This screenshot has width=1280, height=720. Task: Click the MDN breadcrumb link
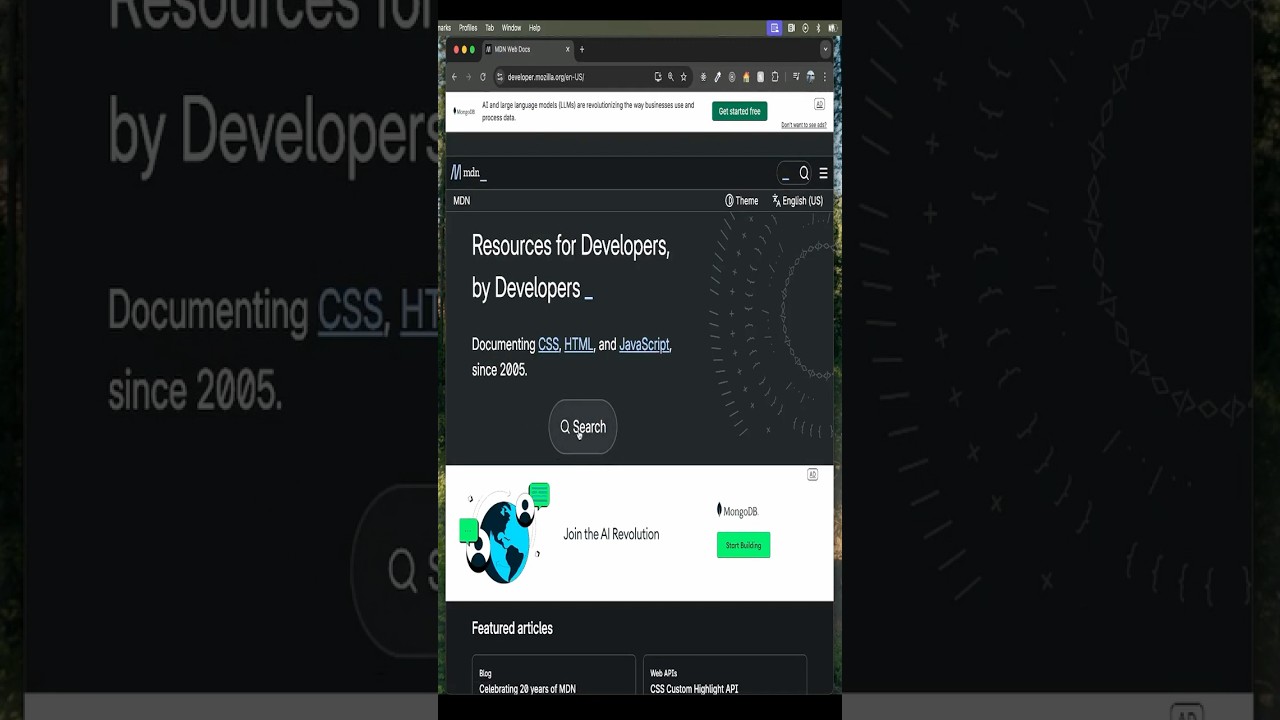(x=461, y=201)
